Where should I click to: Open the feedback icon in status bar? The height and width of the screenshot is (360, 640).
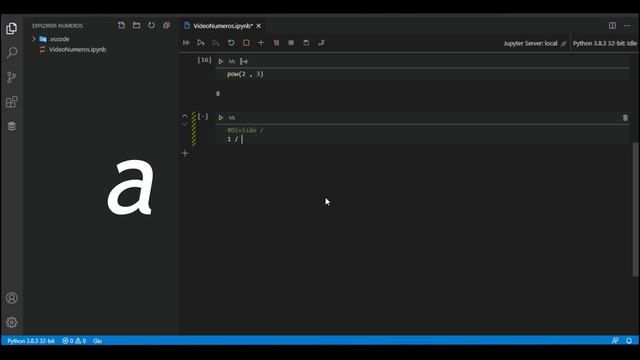pyautogui.click(x=615, y=340)
